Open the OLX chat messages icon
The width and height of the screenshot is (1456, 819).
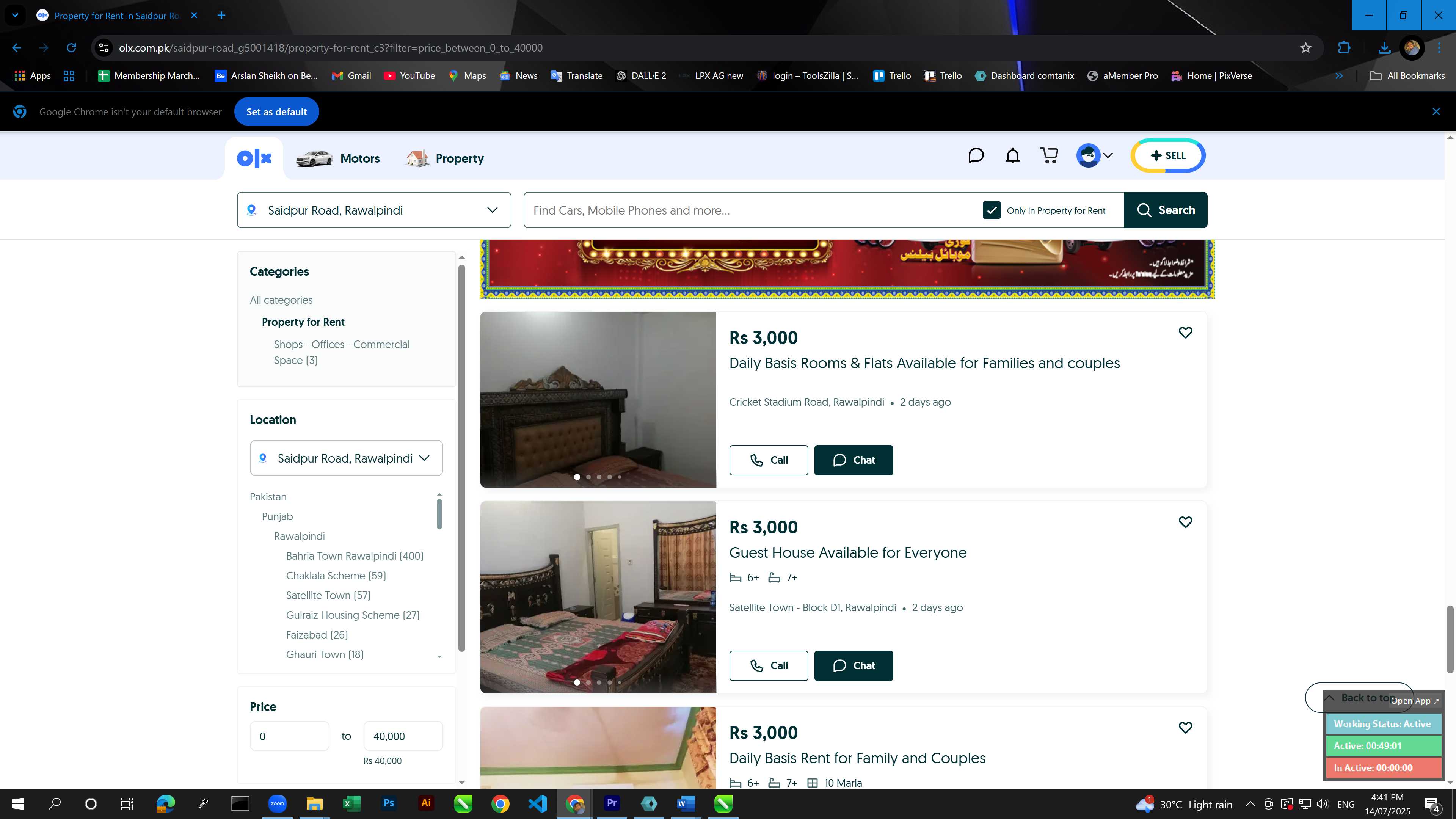pyautogui.click(x=976, y=155)
